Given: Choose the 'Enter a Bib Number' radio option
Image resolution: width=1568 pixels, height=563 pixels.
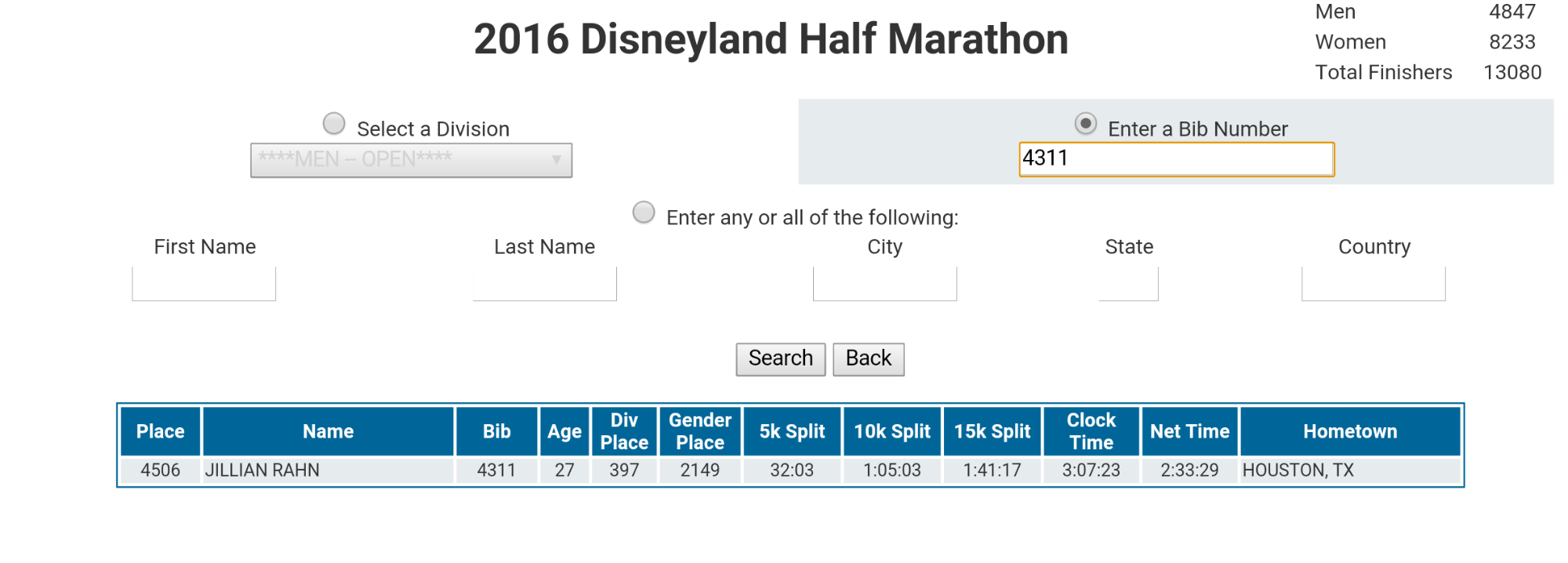Looking at the screenshot, I should (1085, 124).
